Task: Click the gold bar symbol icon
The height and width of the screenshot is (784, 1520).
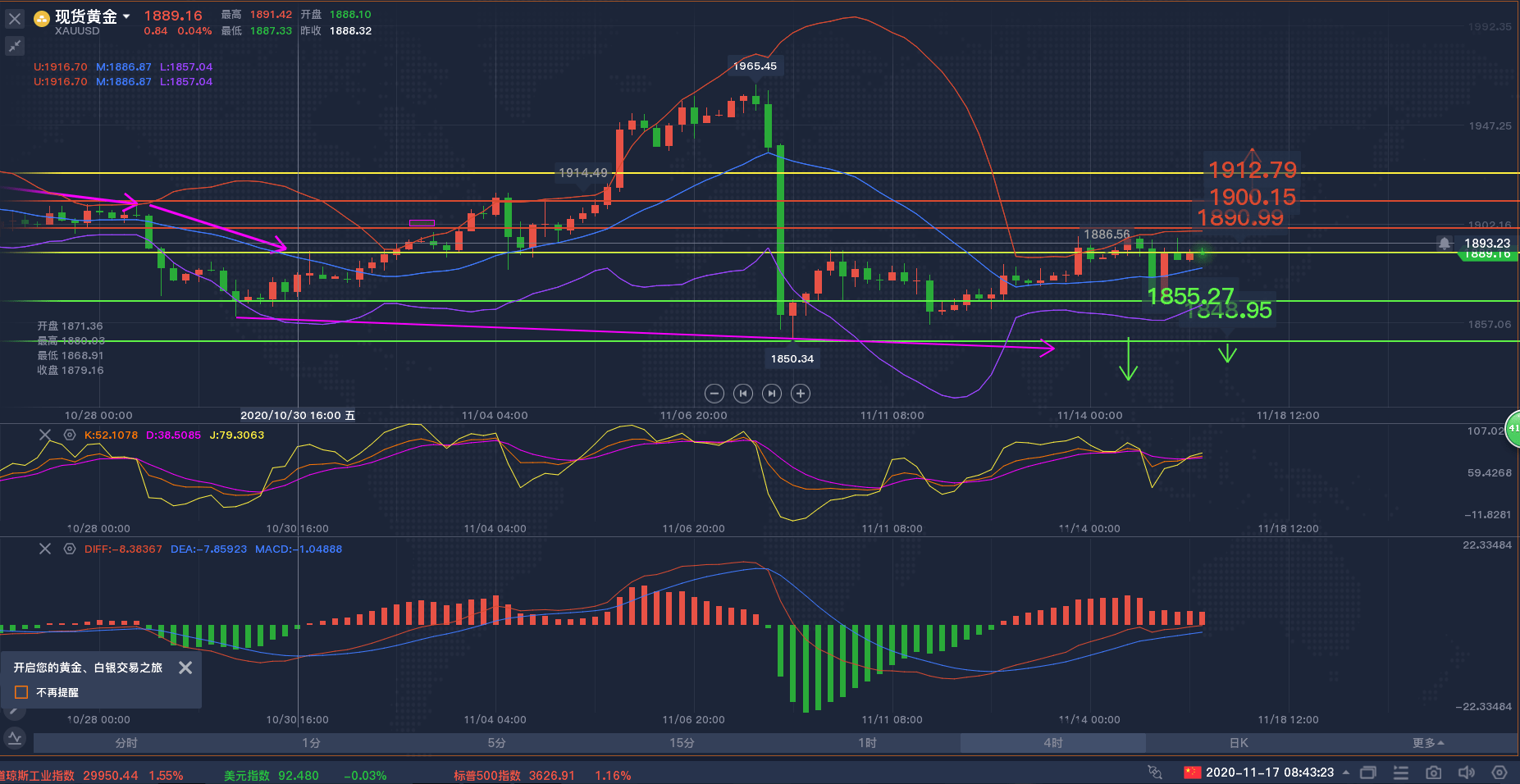Action: click(x=42, y=18)
